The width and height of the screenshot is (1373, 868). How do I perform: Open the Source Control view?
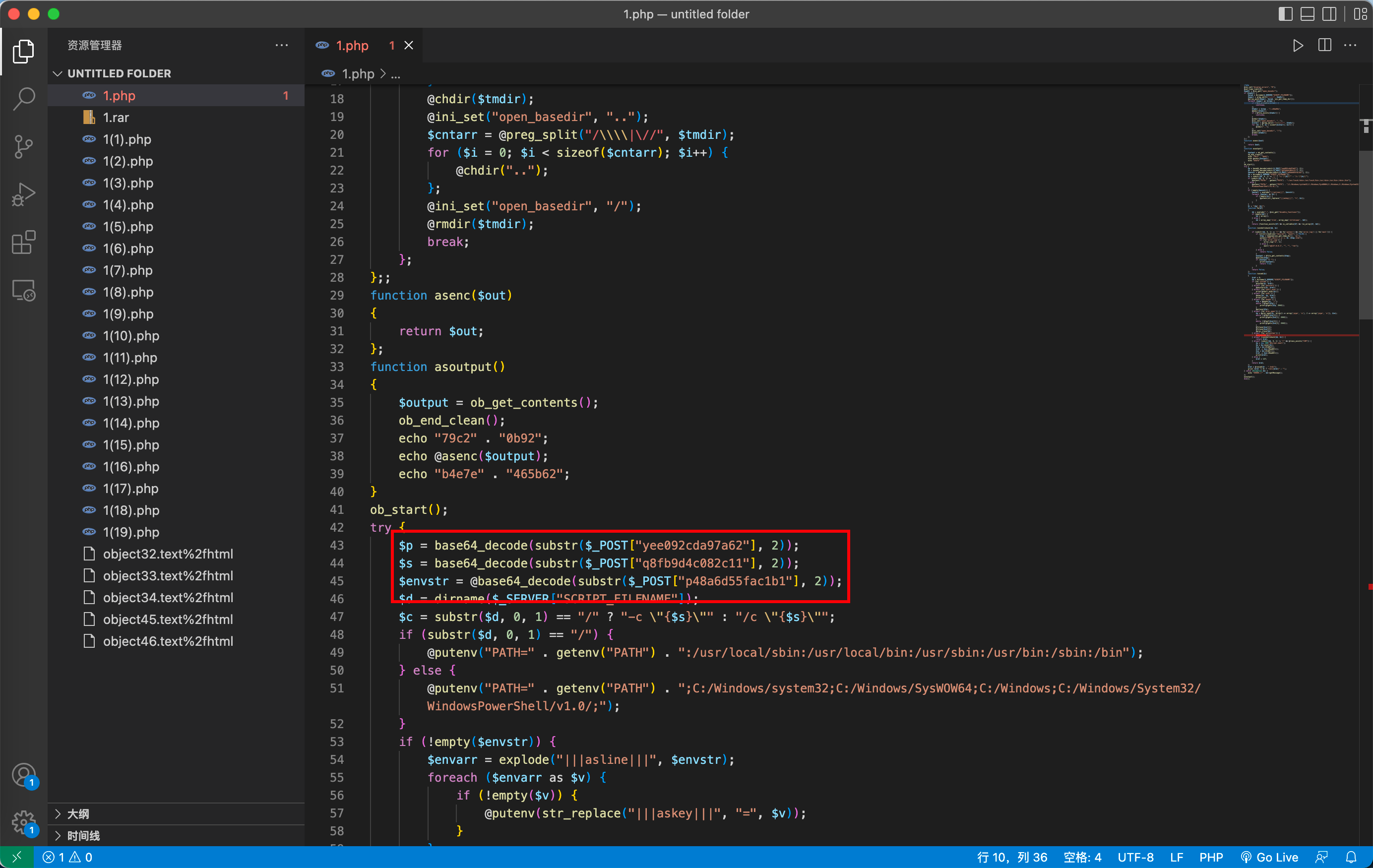(23, 146)
